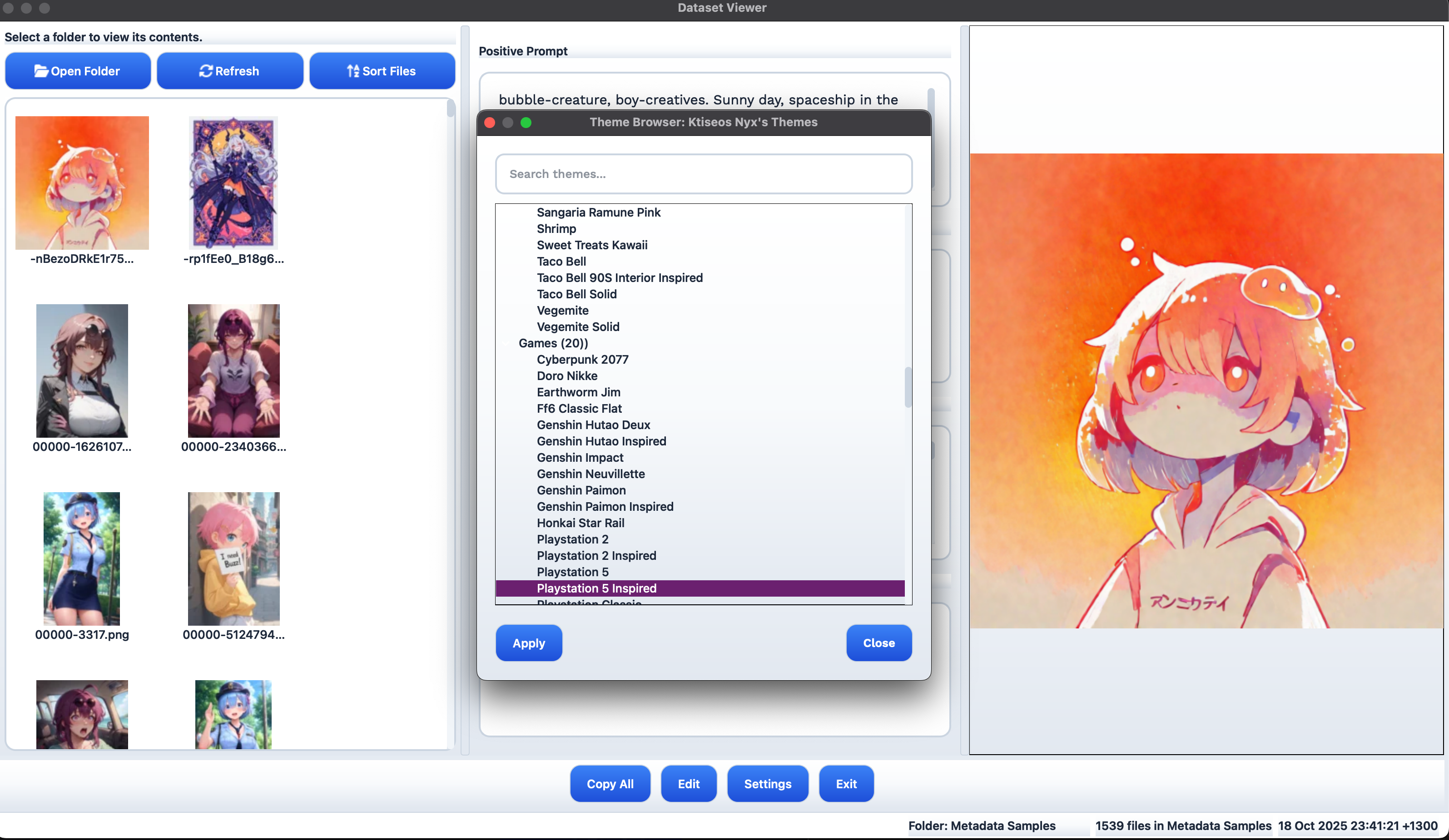Open the 00000-3317.png thumbnail

click(x=82, y=558)
